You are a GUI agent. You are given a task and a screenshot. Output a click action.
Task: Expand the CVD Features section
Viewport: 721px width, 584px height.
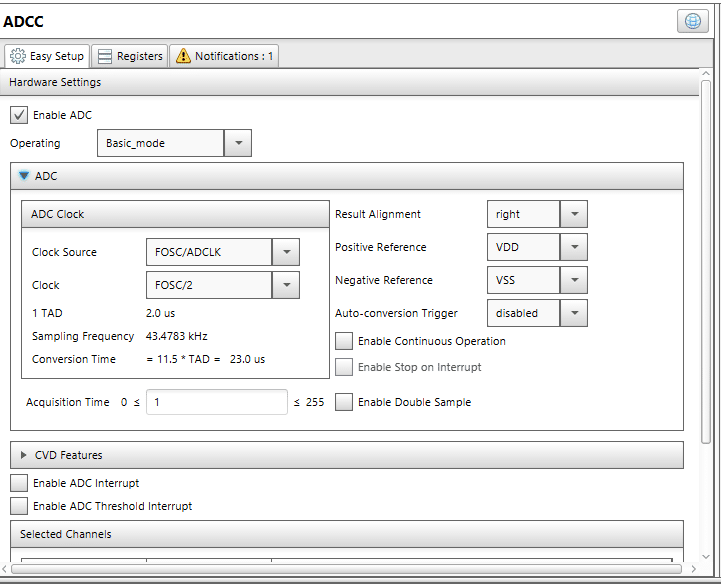(25, 455)
